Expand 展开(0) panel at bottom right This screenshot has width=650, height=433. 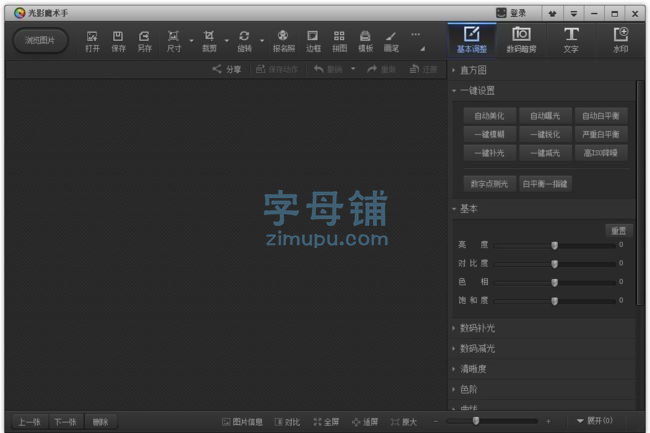[x=594, y=421]
